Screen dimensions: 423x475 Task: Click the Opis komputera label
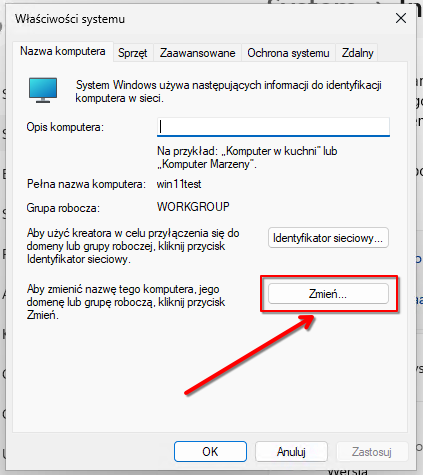pos(65,127)
